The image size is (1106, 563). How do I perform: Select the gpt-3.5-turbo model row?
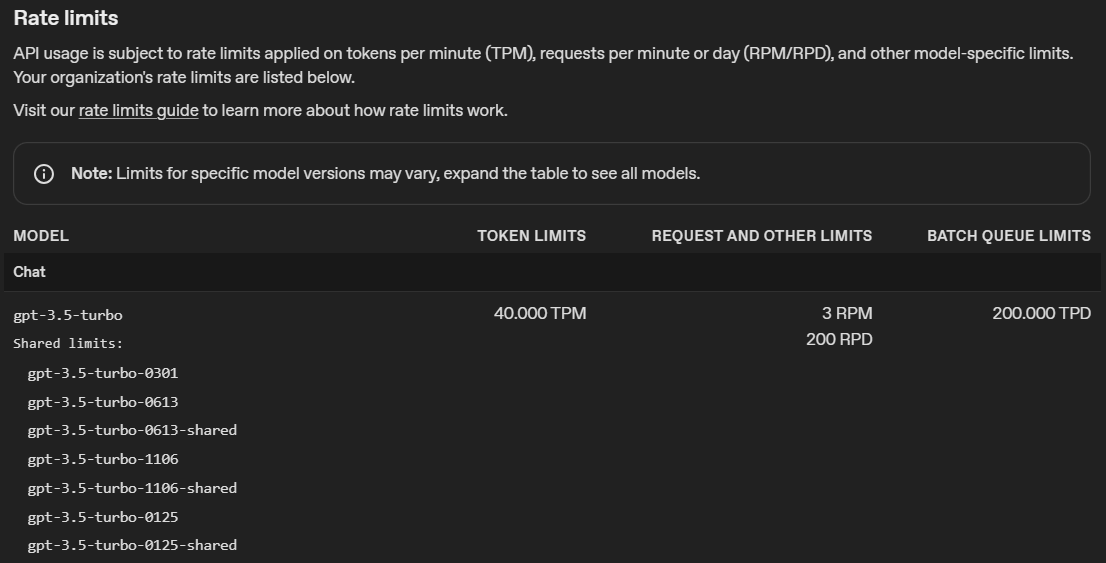point(68,315)
